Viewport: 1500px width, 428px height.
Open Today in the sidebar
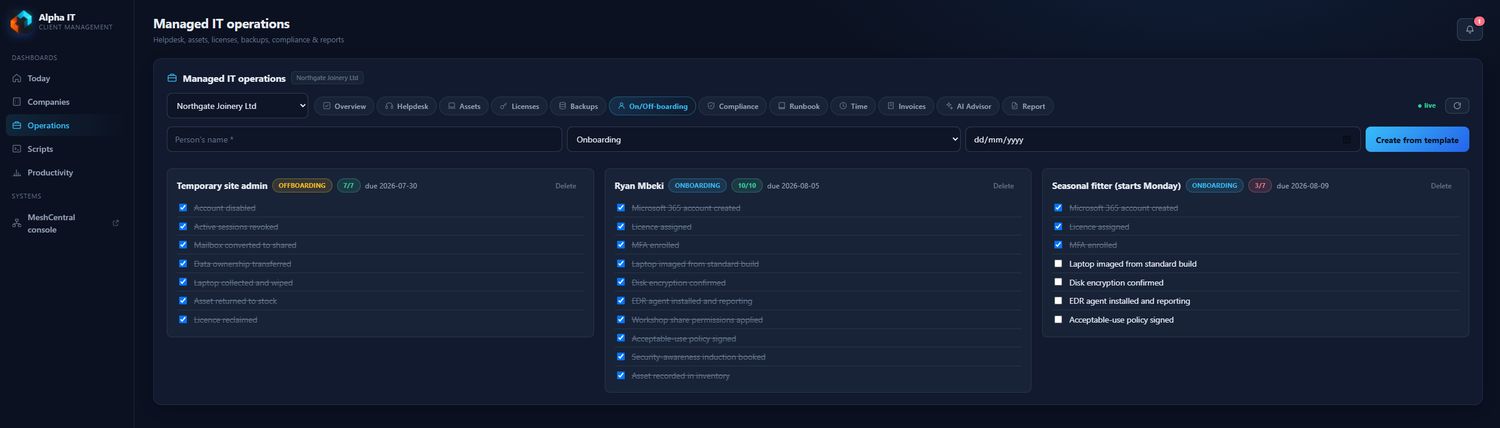[x=66, y=78]
